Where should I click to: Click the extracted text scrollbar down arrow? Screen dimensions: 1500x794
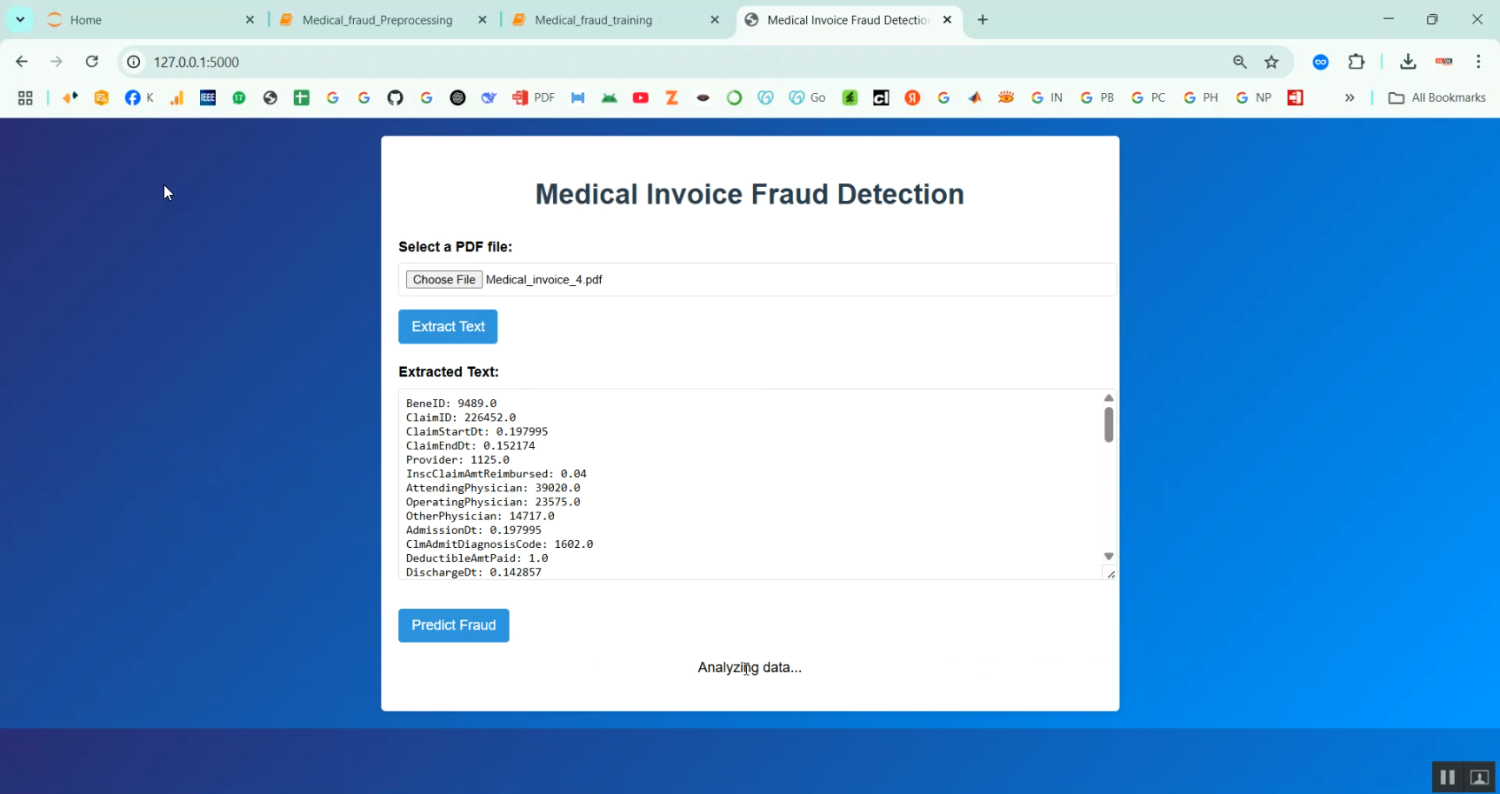(x=1108, y=556)
